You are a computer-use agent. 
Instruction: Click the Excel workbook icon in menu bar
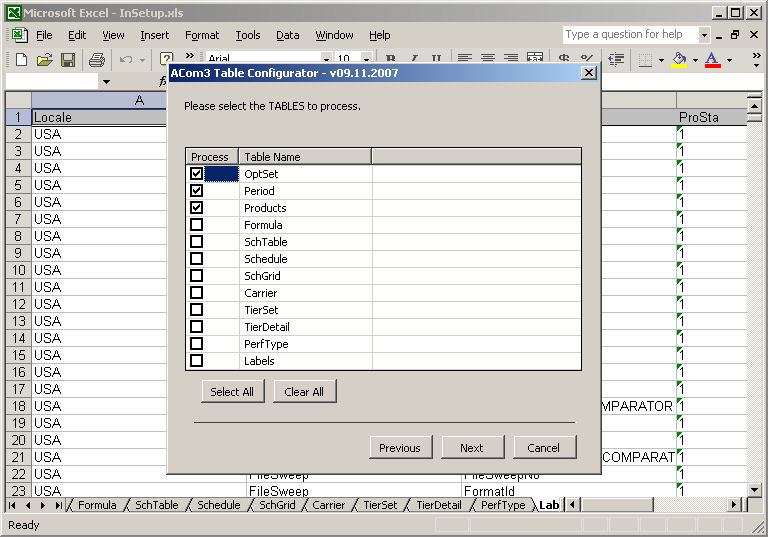pos(19,34)
